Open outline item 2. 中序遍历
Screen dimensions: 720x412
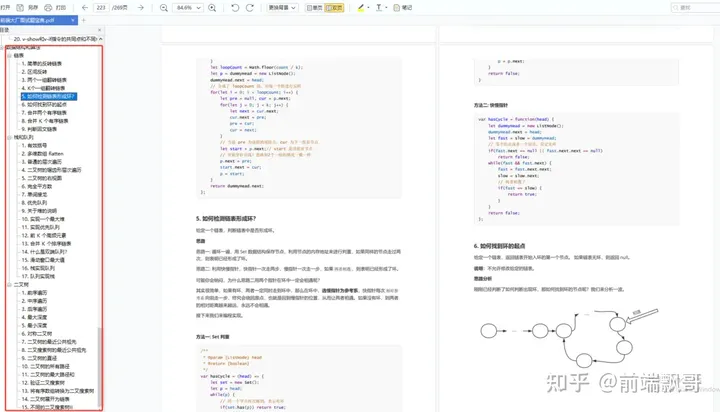coord(34,301)
